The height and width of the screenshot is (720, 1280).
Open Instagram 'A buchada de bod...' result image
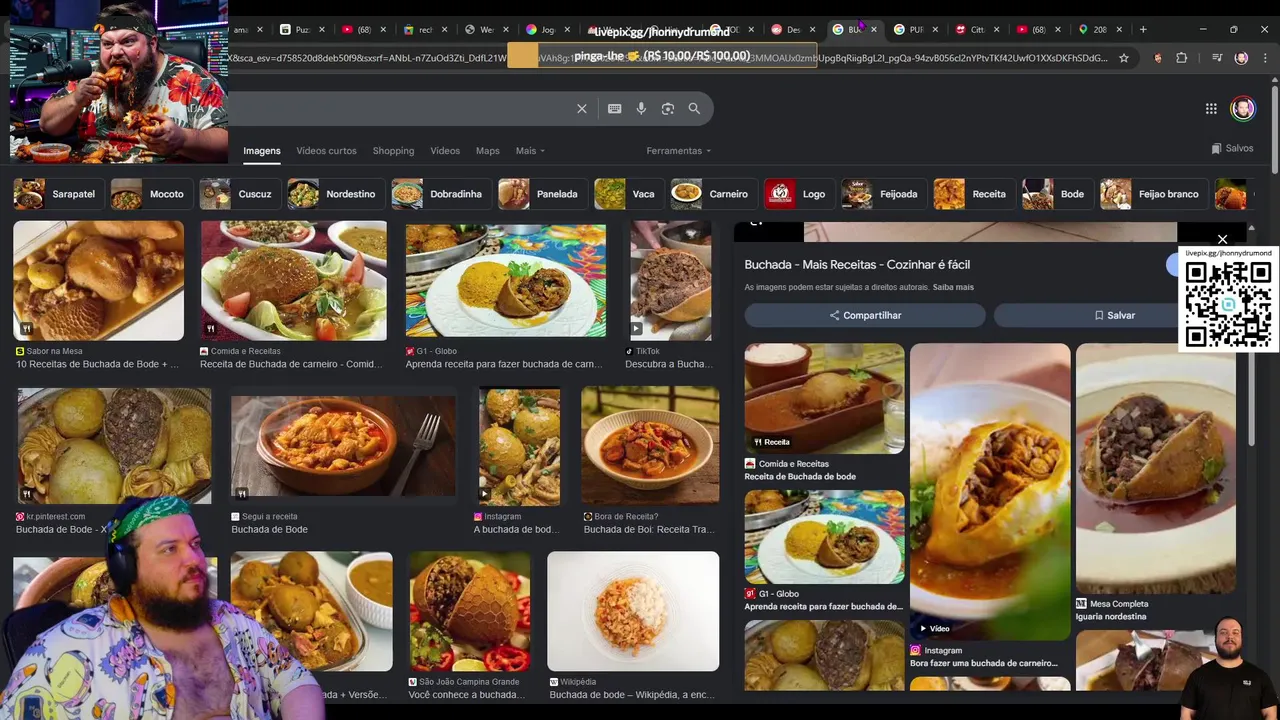pyautogui.click(x=519, y=445)
